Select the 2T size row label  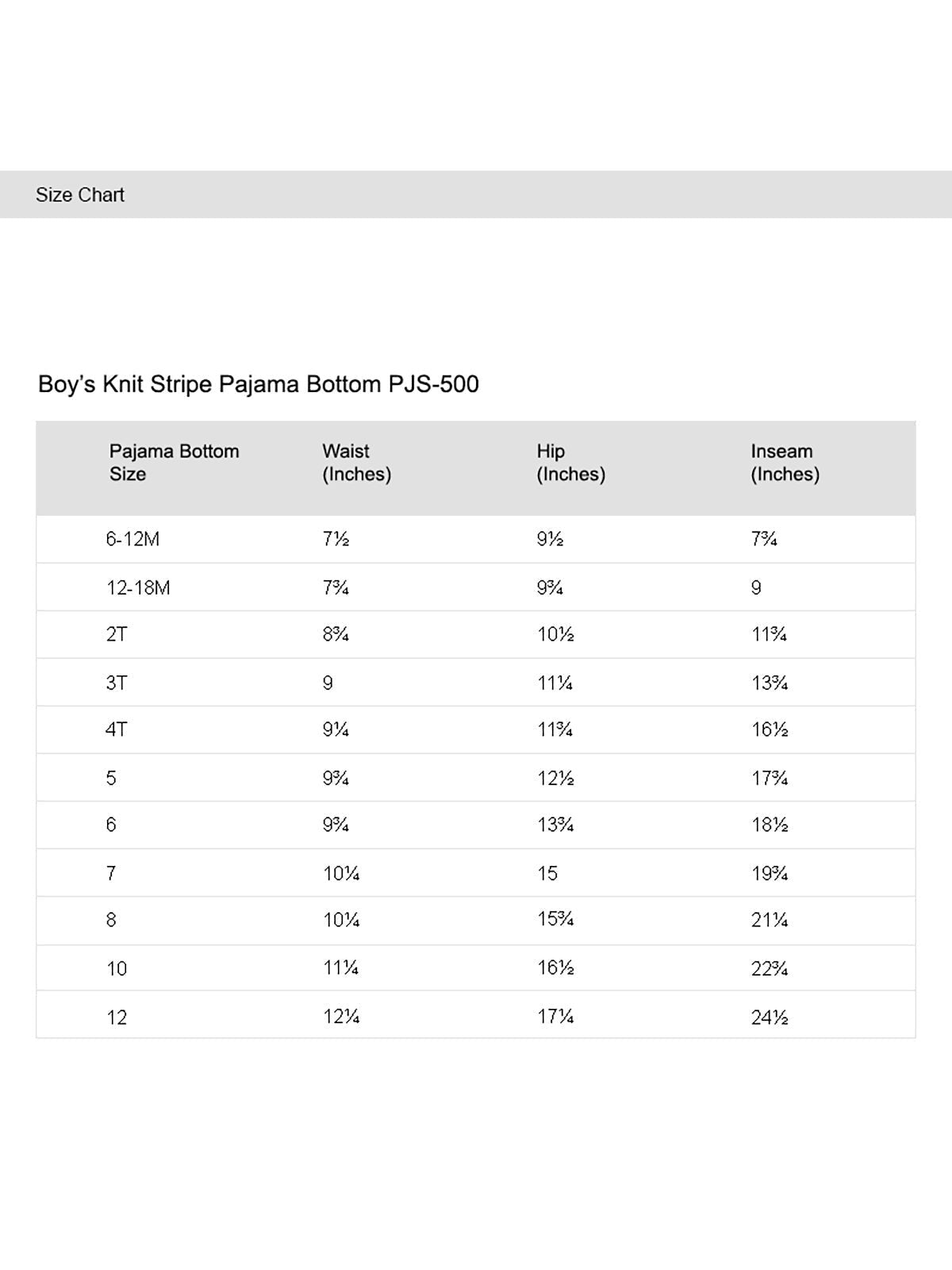[117, 635]
